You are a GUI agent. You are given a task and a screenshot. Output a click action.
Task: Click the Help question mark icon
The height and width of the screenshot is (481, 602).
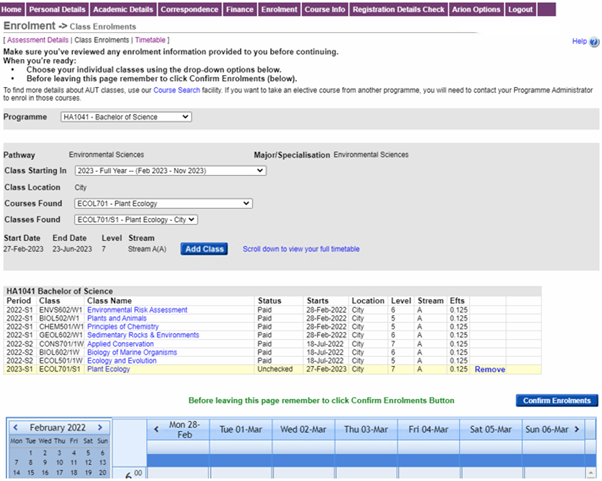[592, 41]
